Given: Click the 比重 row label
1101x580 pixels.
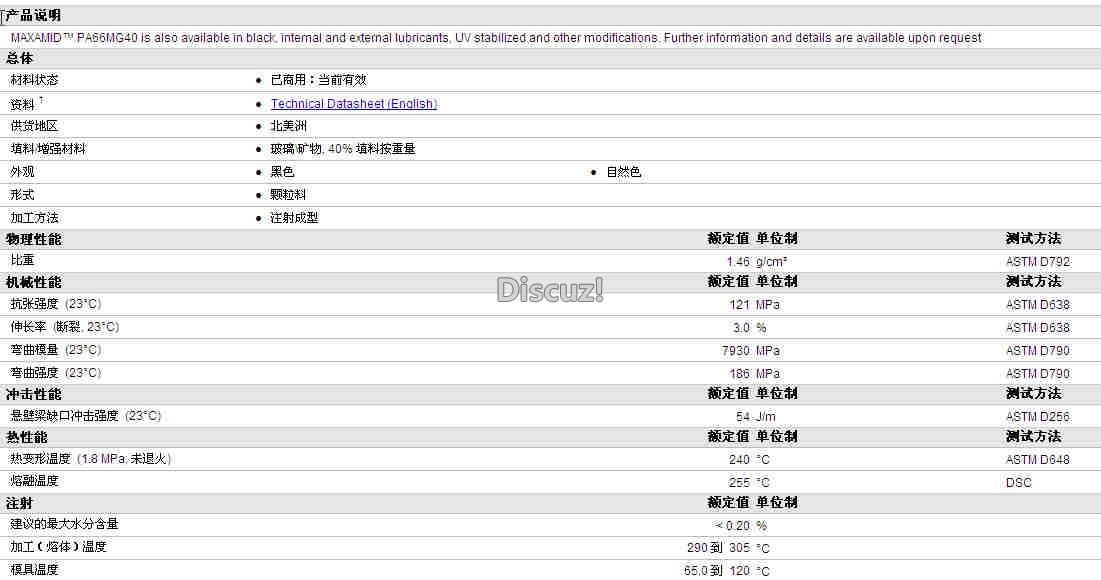Looking at the screenshot, I should click(x=22, y=260).
